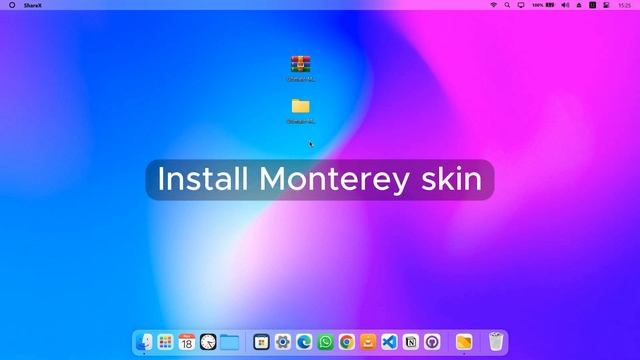The width and height of the screenshot is (640, 360).
Task: Launch Google Chrome from dock
Action: [x=347, y=342]
